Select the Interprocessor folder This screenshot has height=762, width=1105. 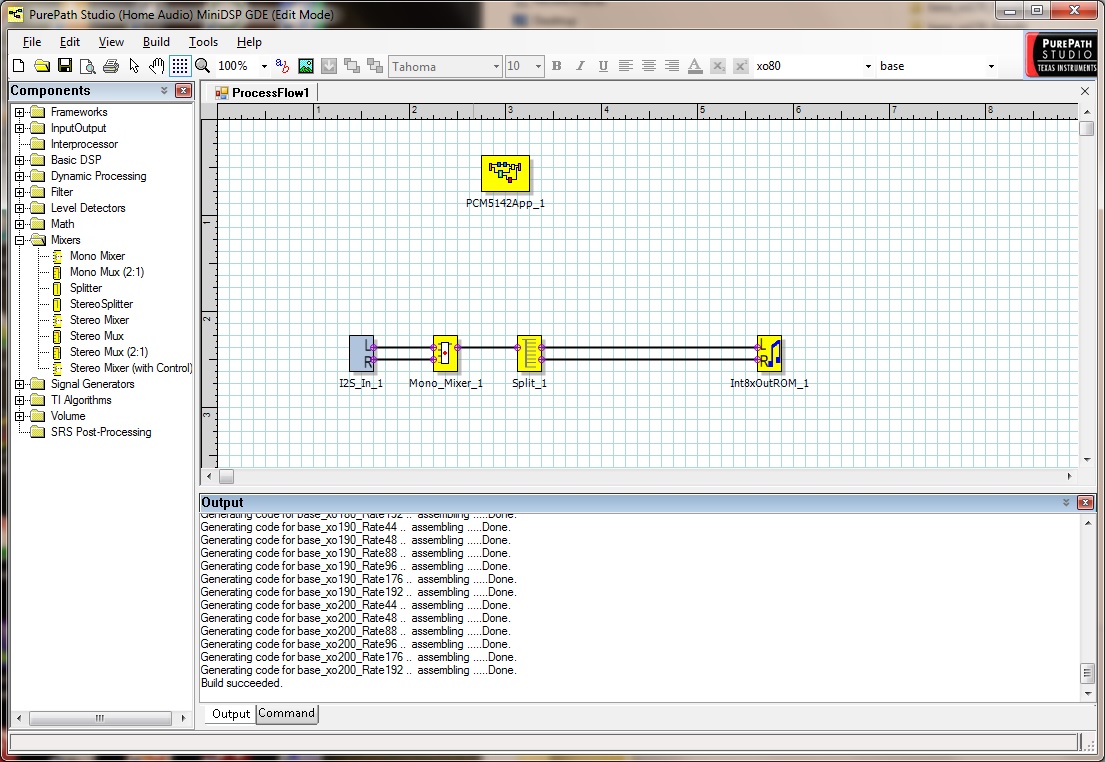(84, 144)
